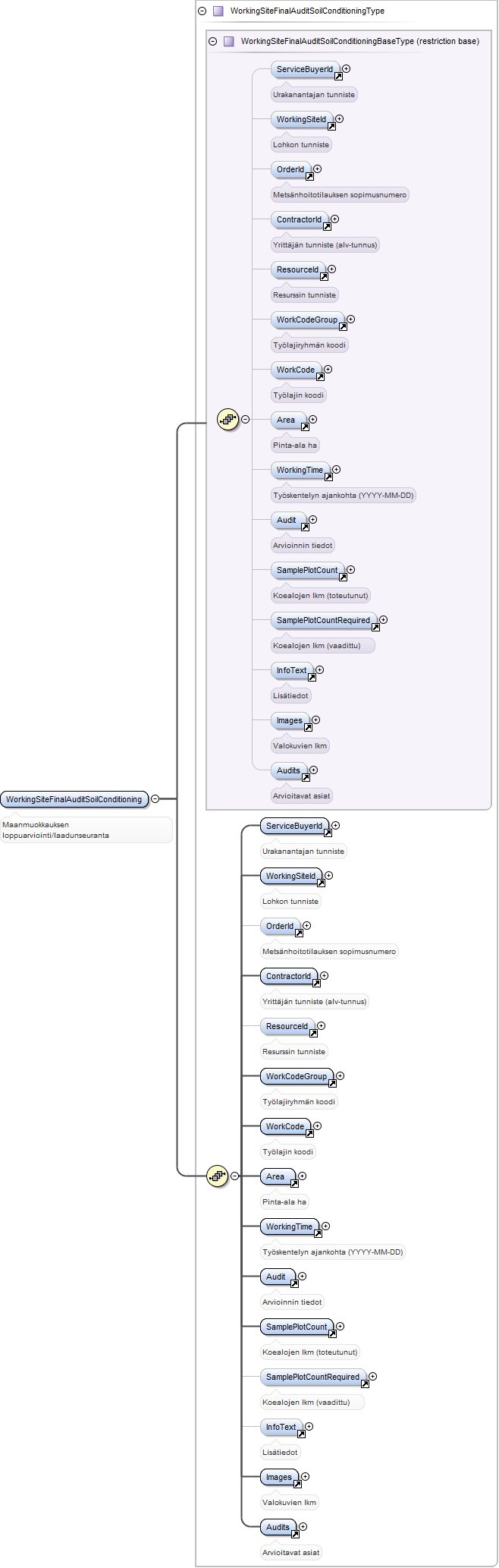Click 'Urakanantajan tunniste' annotation in the restriction base
499x1568 pixels.
pos(314,95)
